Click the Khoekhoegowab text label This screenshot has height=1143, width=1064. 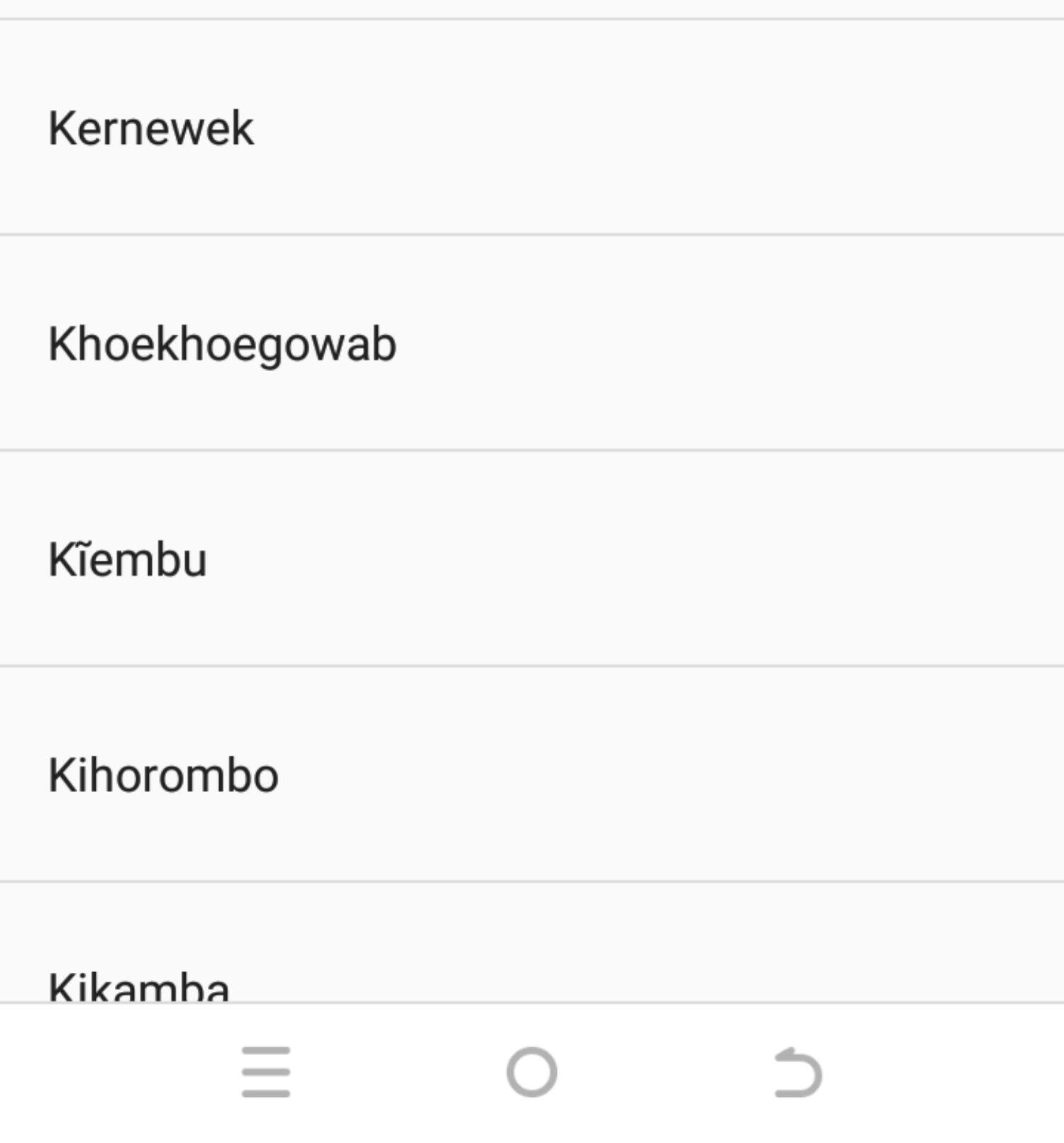coord(222,345)
